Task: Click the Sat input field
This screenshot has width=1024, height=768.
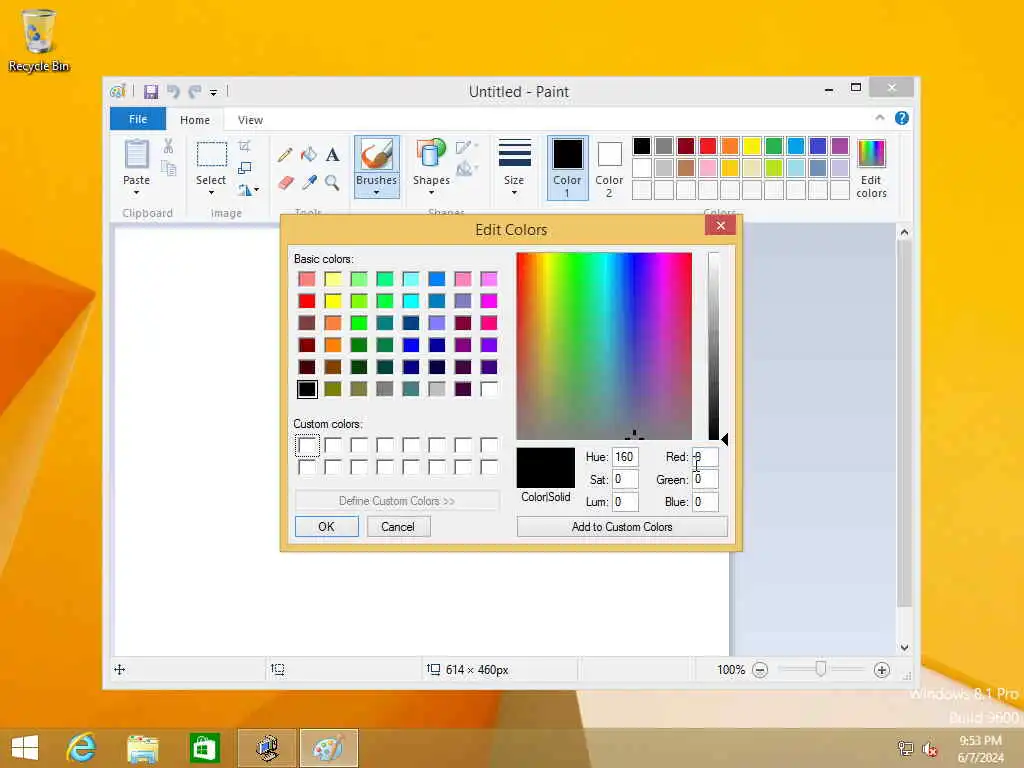Action: click(625, 479)
